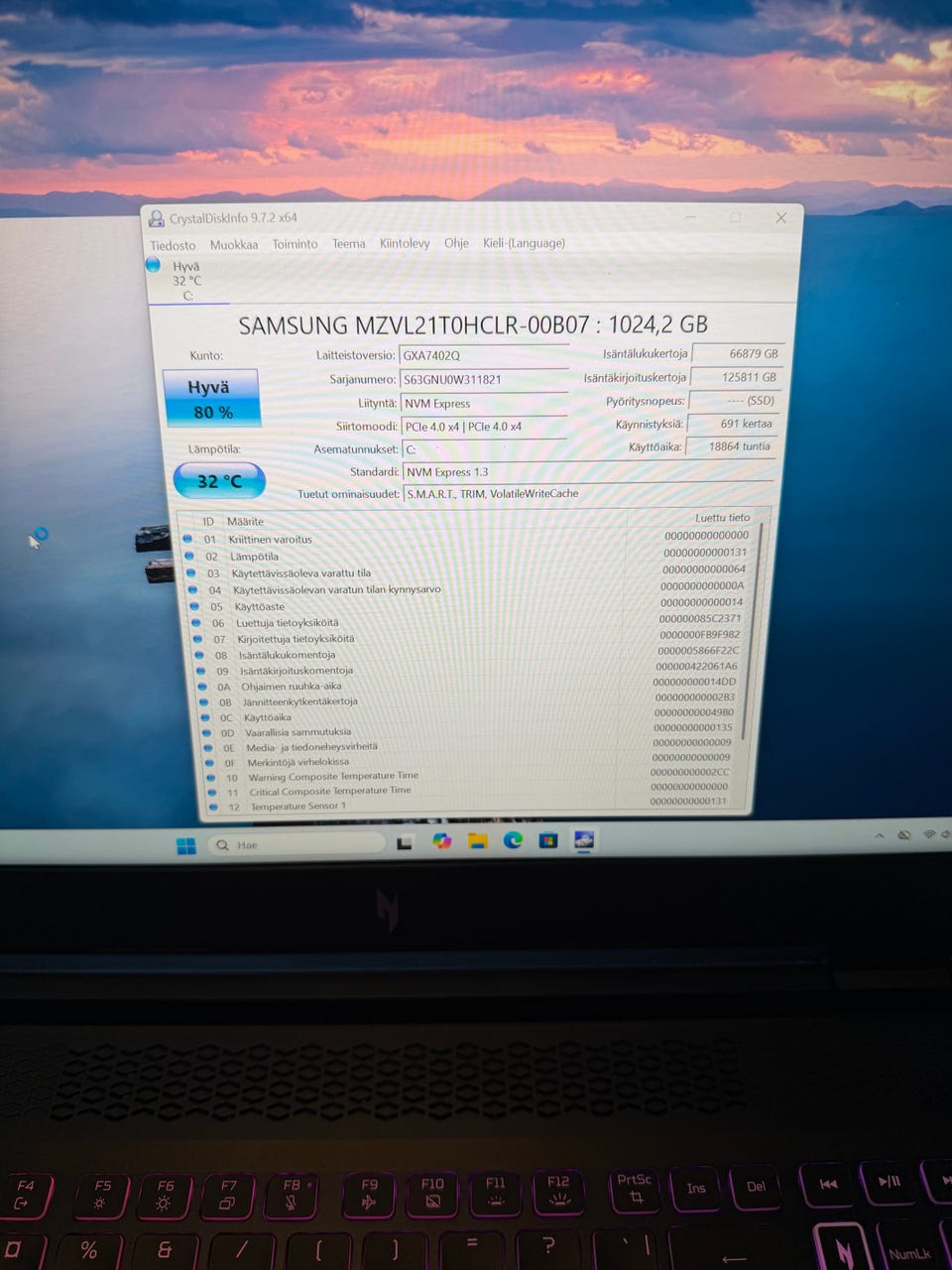Select the 0F Merkintöjä virhelokissa row

pos(469,761)
